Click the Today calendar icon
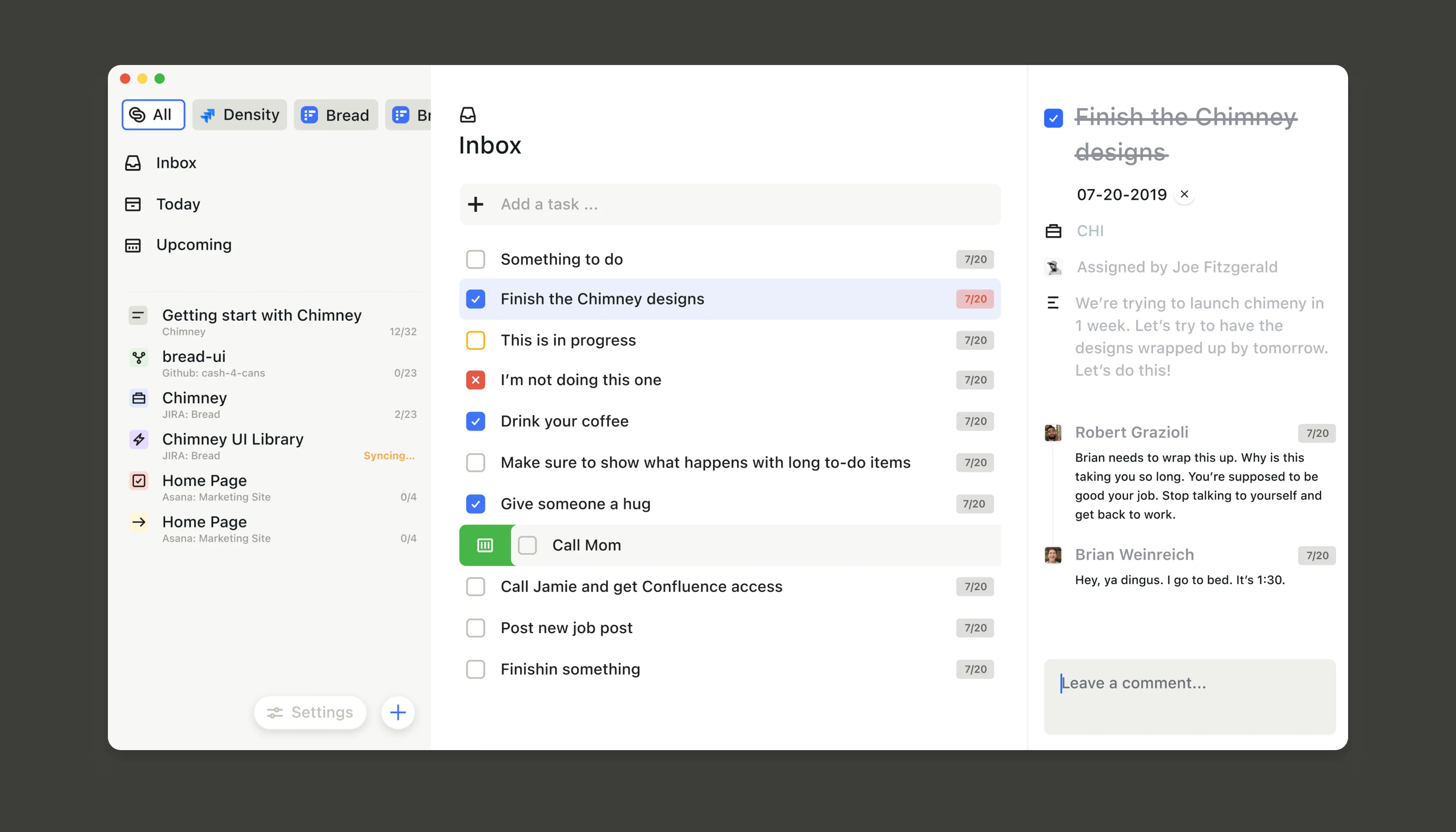This screenshot has height=832, width=1456. pos(133,204)
